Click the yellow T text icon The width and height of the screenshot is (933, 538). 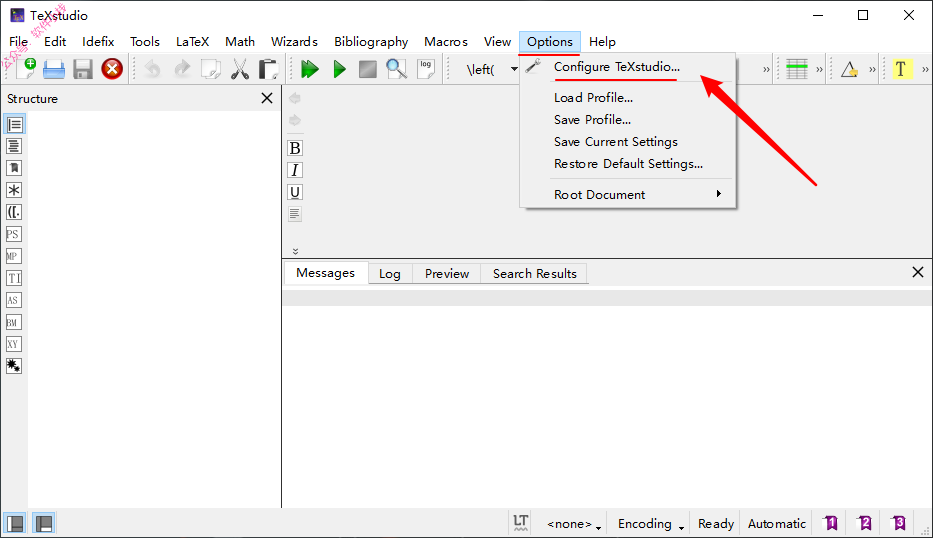pos(901,69)
